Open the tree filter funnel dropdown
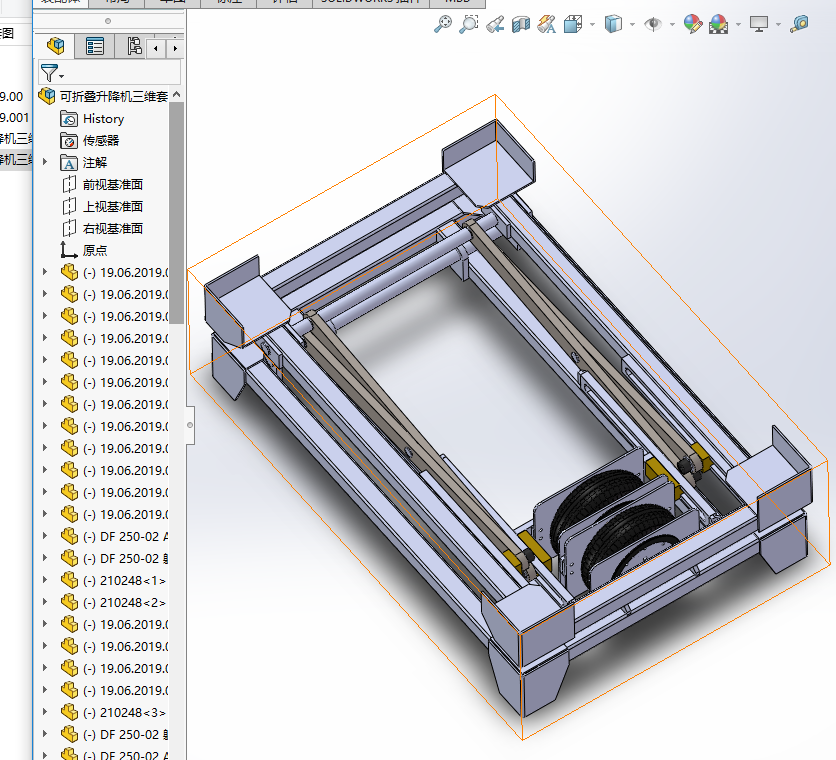The width and height of the screenshot is (836, 760). click(x=51, y=72)
